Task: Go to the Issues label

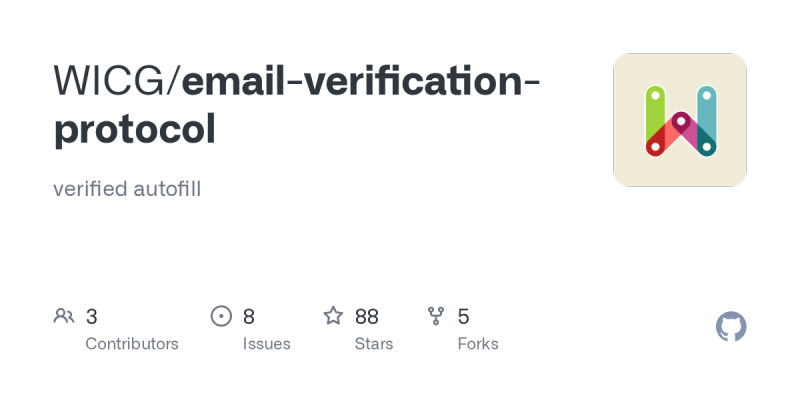Action: pyautogui.click(x=267, y=344)
